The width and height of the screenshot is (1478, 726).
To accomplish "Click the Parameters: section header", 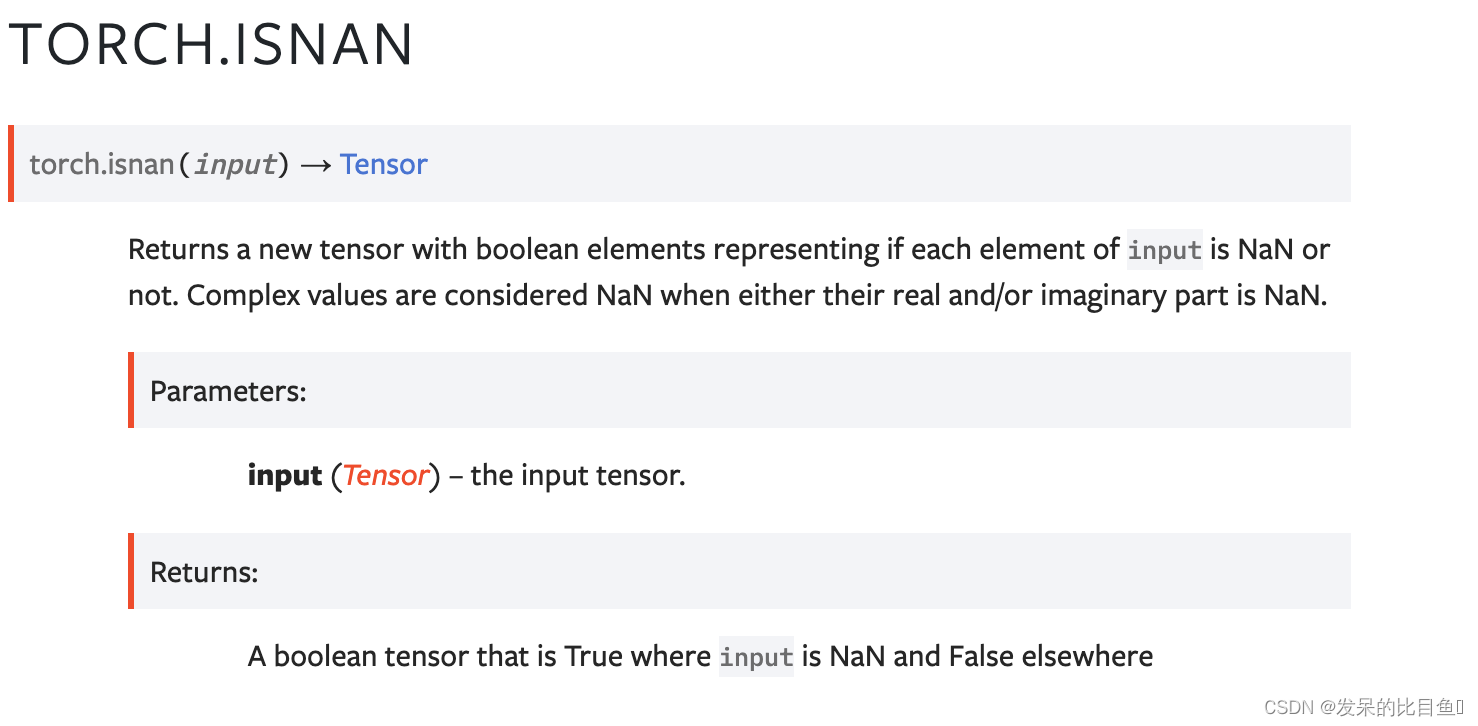I will click(228, 390).
